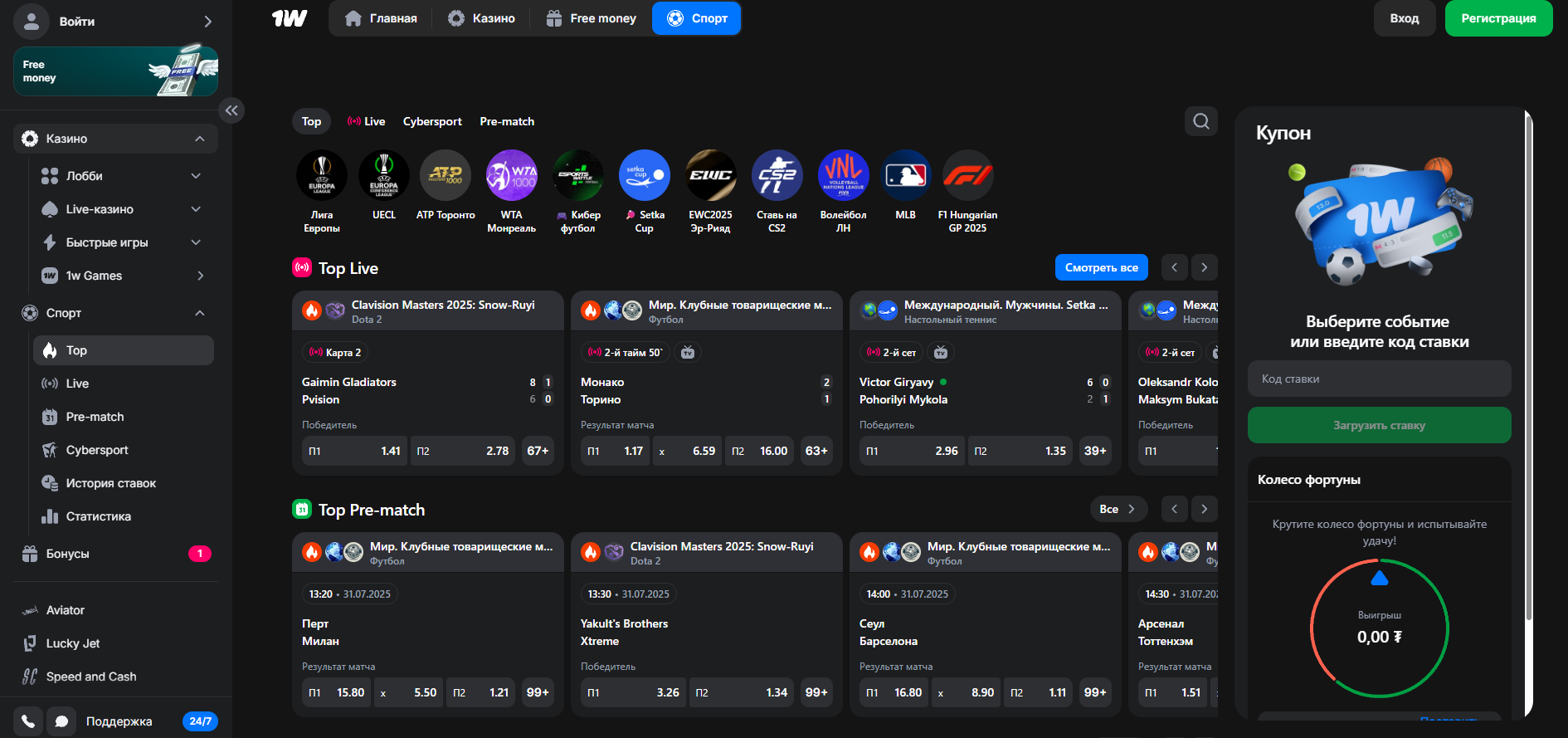Click the Код ставки input field
Viewport: 1568px width, 738px height.
pos(1379,379)
